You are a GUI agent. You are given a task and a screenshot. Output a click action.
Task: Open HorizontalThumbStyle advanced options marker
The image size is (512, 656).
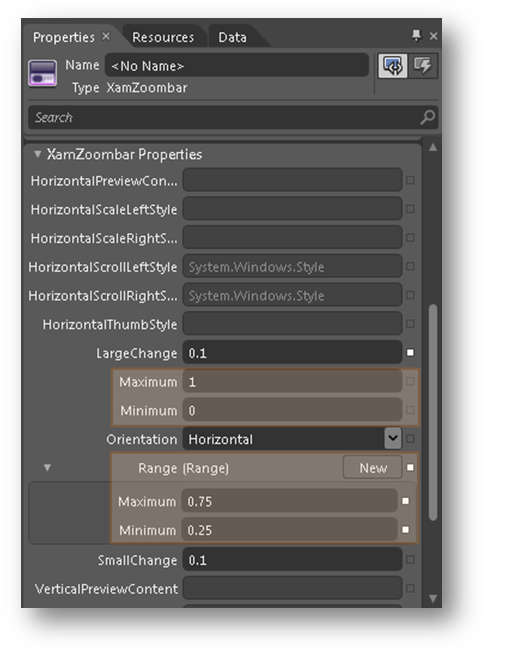tap(410, 324)
